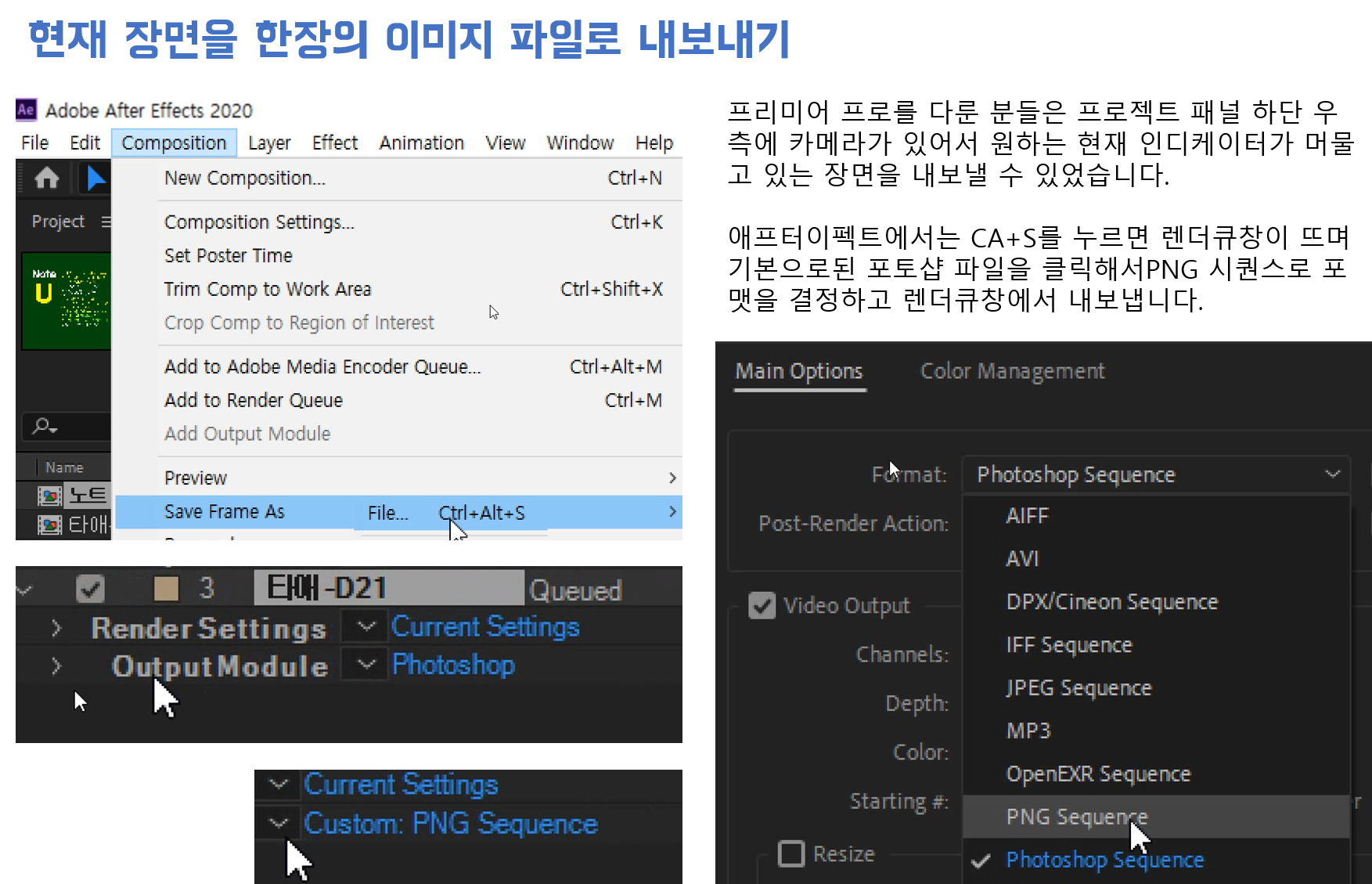The width and height of the screenshot is (1372, 884).
Task: Open the Format dropdown showing Photoshop Sequence
Action: tap(1156, 474)
